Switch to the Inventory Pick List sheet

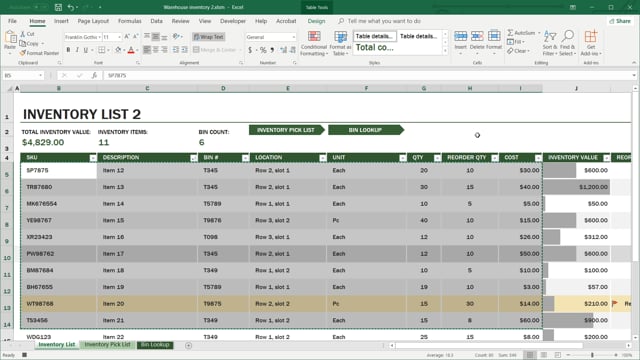pyautogui.click(x=107, y=345)
